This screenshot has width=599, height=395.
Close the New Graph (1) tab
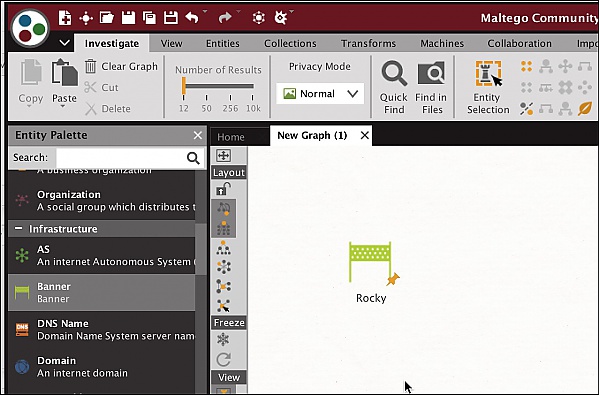pos(364,135)
